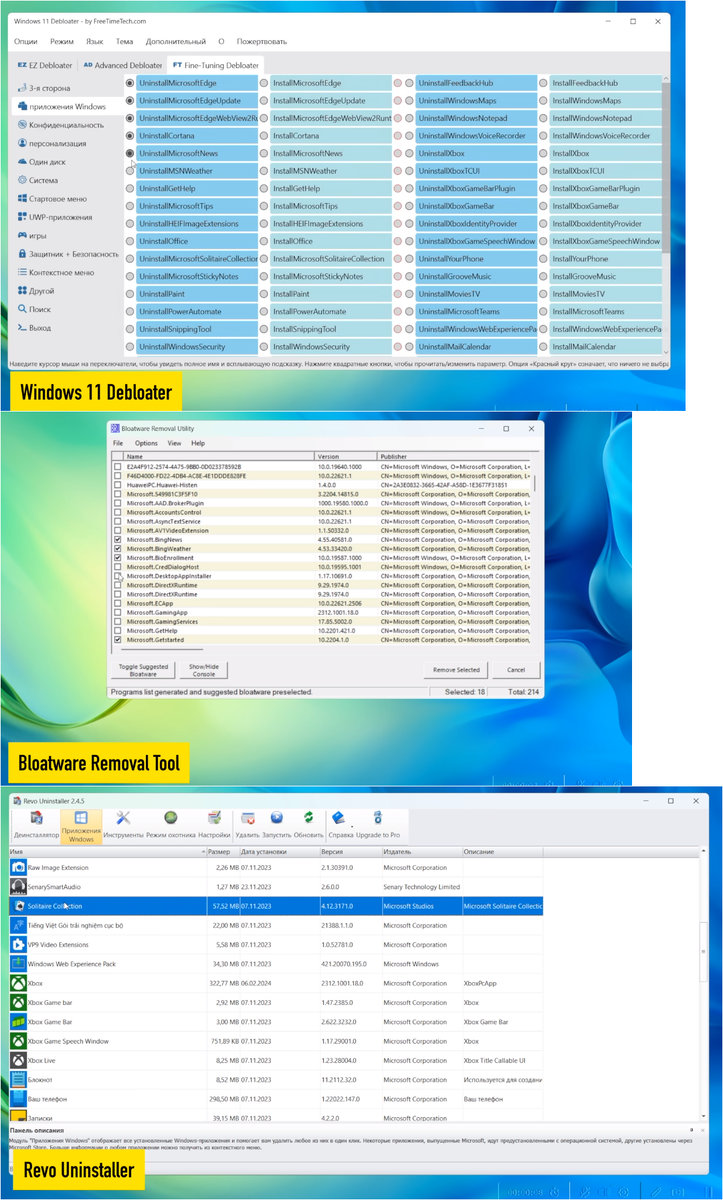Switch to EZ Debloater tab

click(x=44, y=64)
